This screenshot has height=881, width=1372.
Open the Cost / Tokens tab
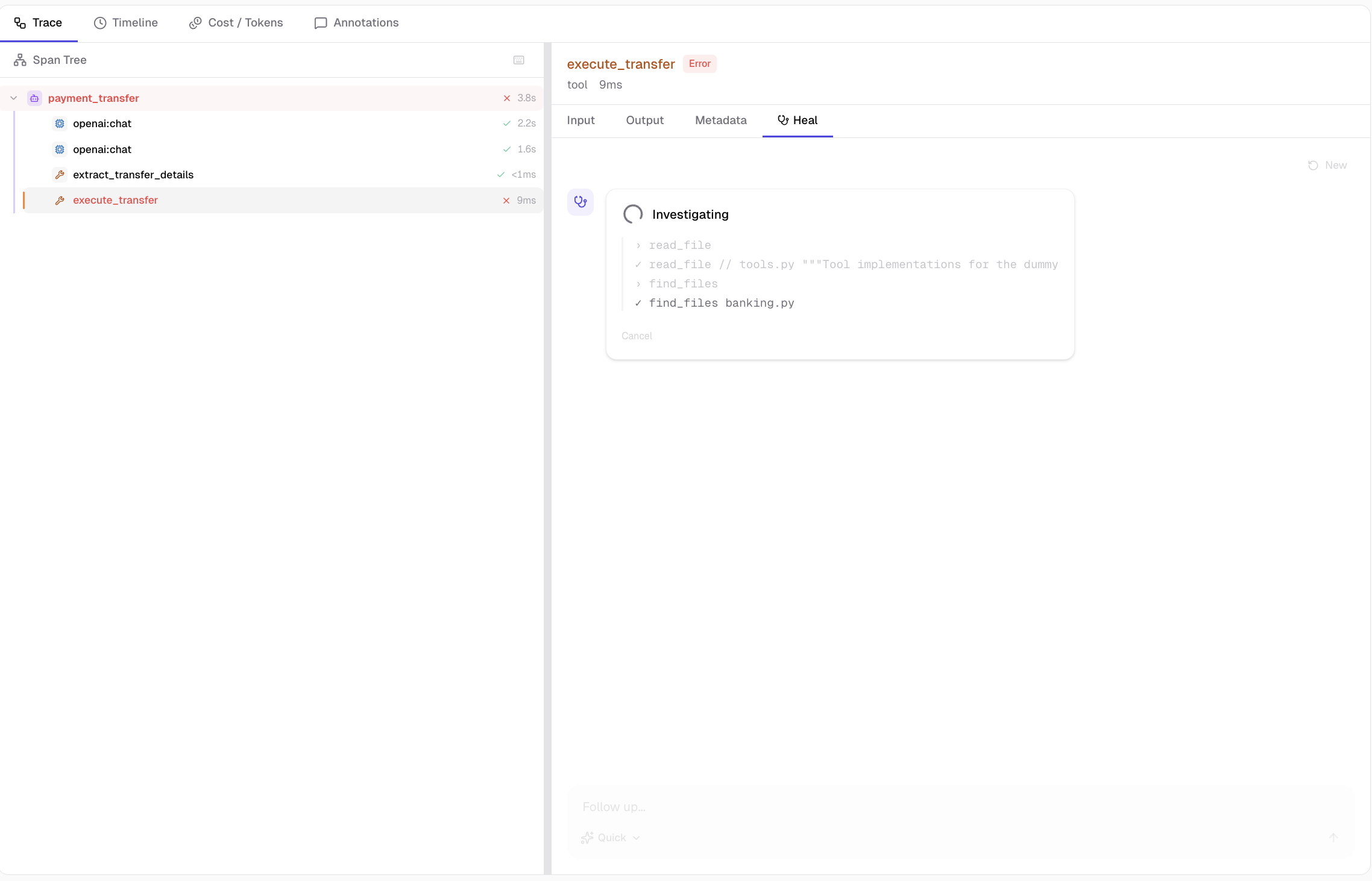point(236,23)
